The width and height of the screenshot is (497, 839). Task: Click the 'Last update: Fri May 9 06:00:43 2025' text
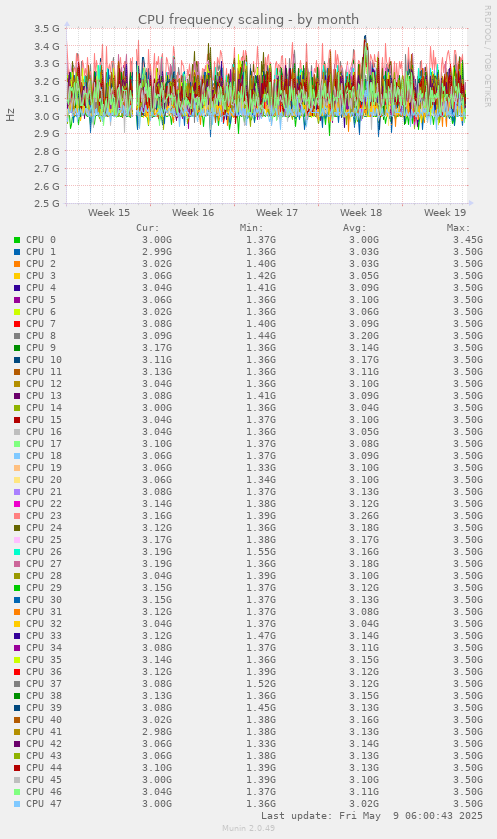pos(372,816)
